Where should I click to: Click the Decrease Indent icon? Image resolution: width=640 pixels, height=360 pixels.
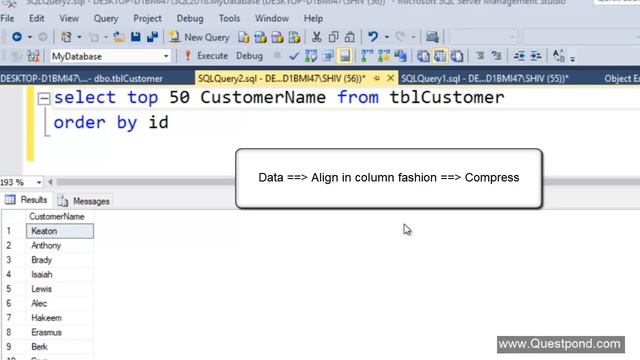point(519,56)
